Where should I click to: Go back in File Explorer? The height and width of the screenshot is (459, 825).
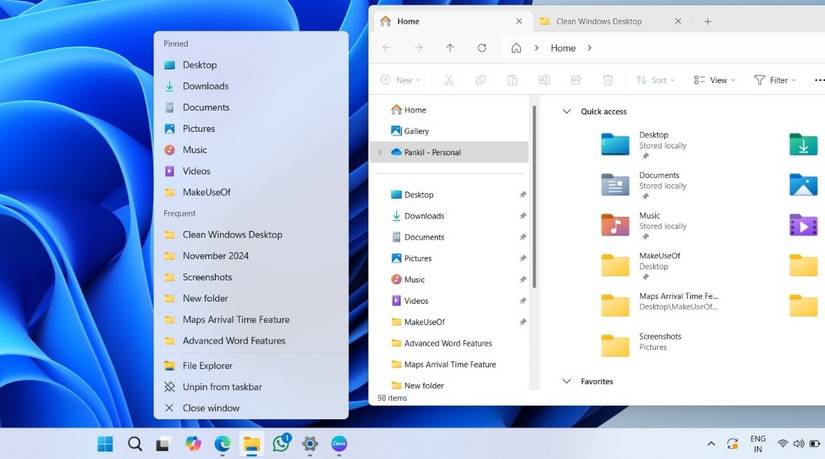pyautogui.click(x=387, y=48)
